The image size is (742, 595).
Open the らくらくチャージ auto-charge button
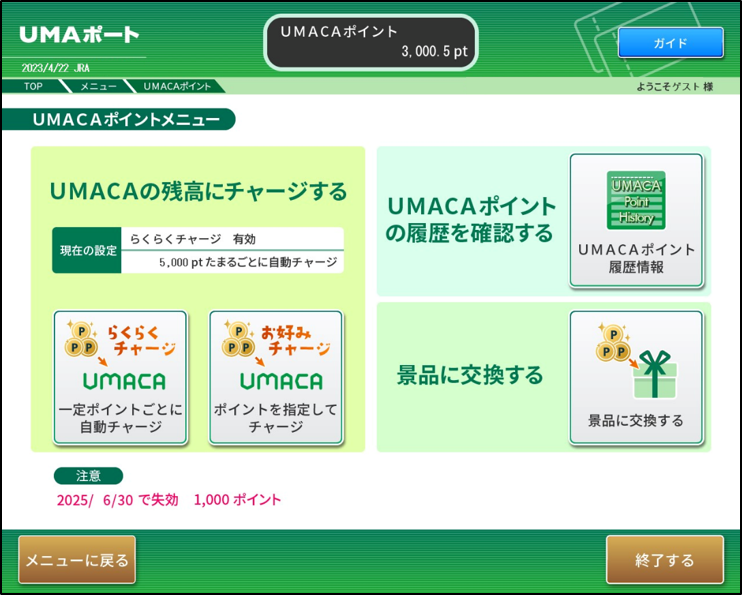click(120, 377)
